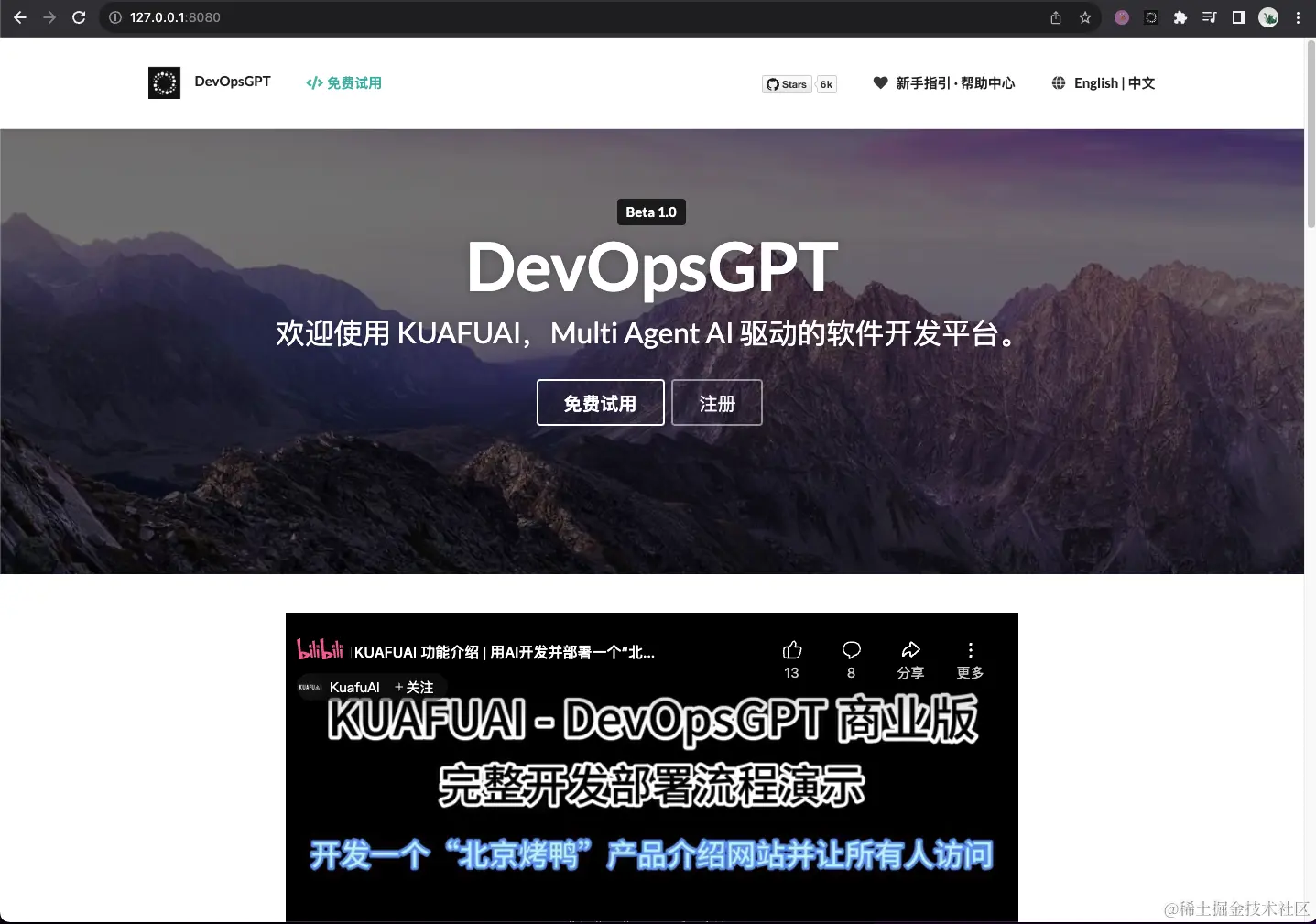
Task: Like the video with the thumbs-up icon
Action: click(x=792, y=650)
